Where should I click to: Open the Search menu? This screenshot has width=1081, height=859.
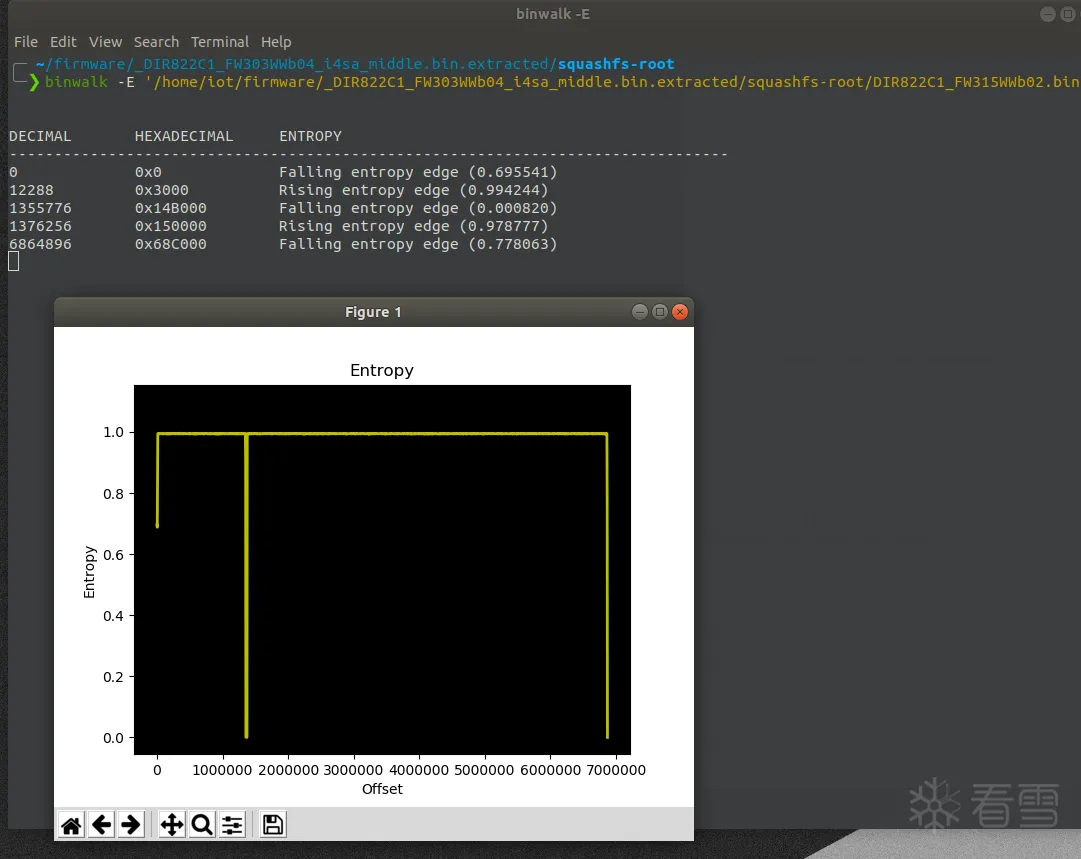[156, 42]
